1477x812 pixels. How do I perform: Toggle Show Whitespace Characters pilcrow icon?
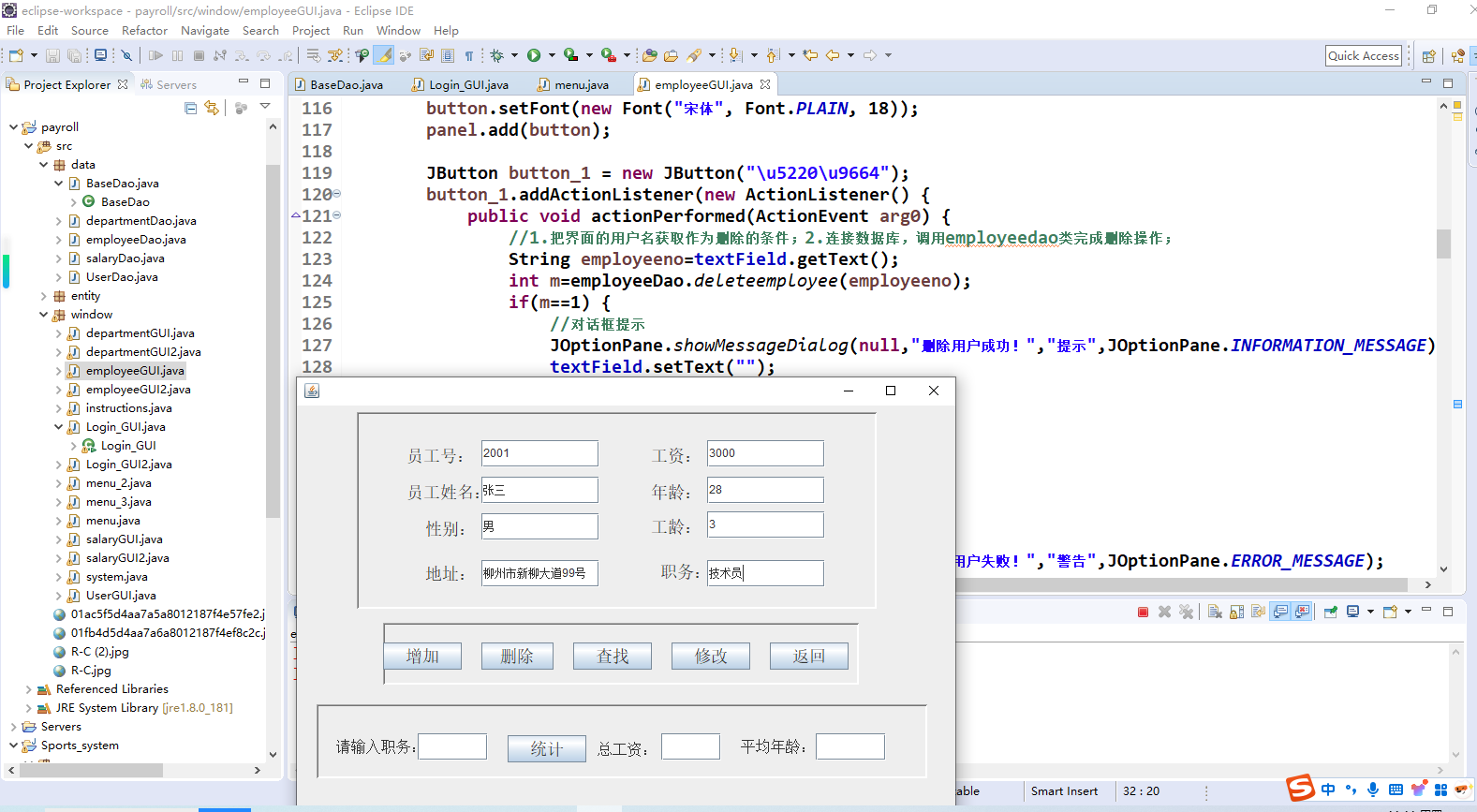click(469, 55)
